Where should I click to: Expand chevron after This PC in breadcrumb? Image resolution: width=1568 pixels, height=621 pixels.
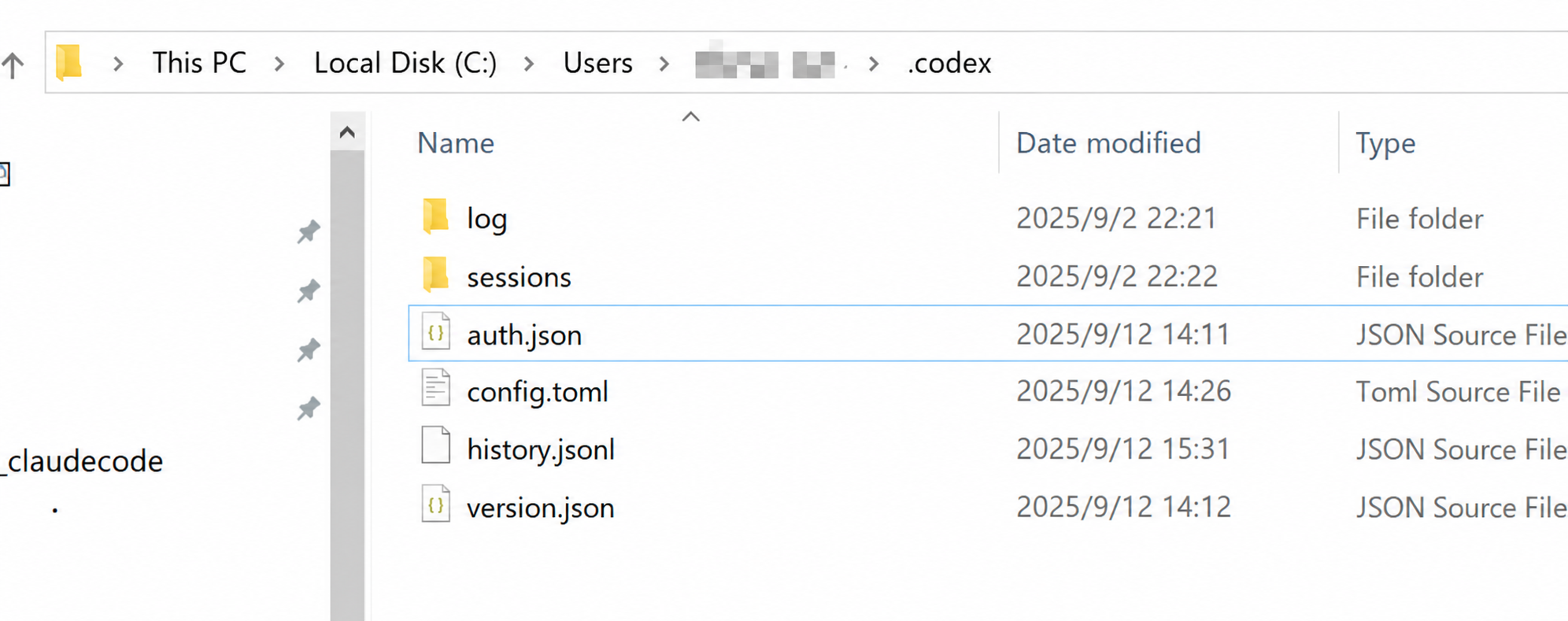click(x=279, y=64)
